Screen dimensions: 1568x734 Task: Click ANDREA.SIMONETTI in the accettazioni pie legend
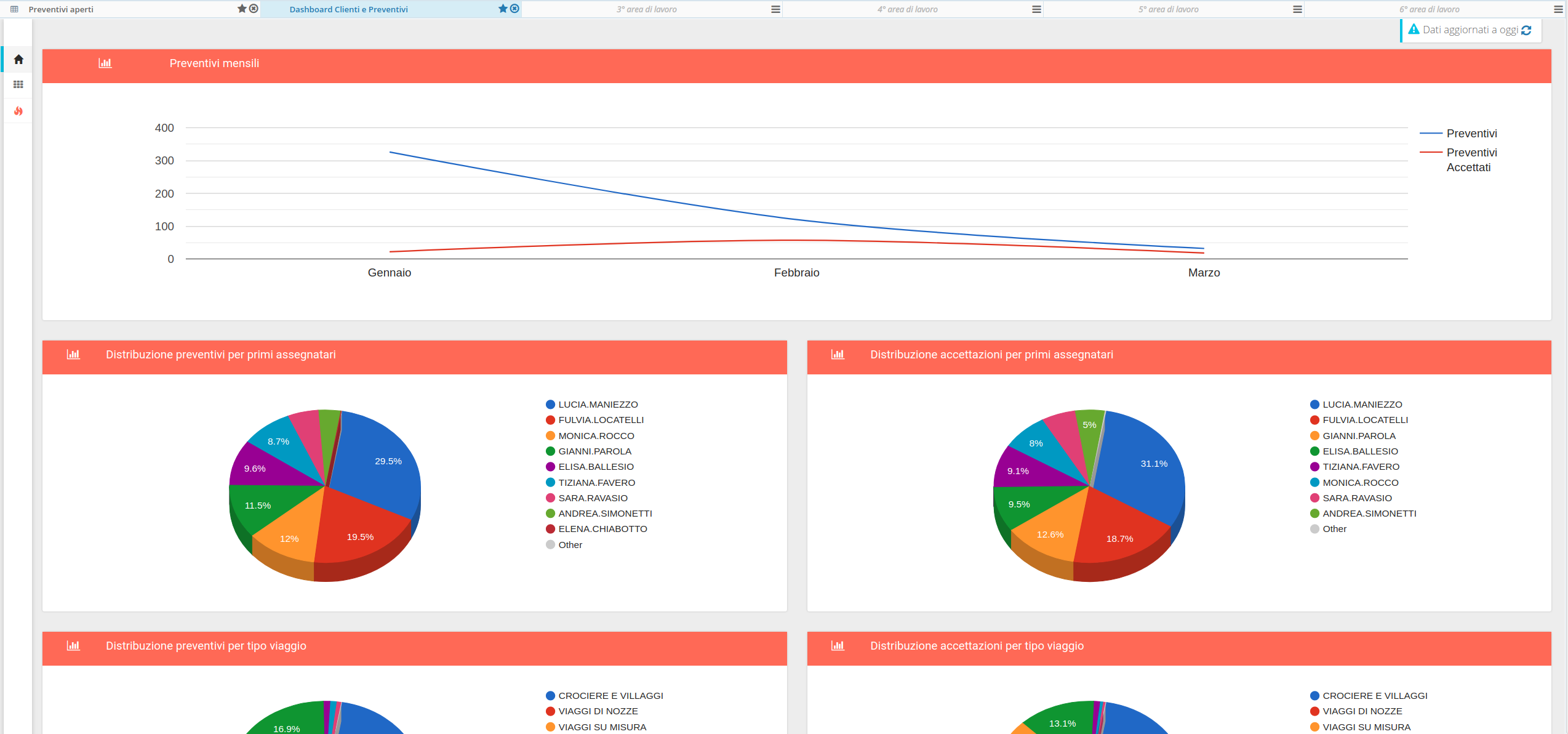pyautogui.click(x=1364, y=514)
